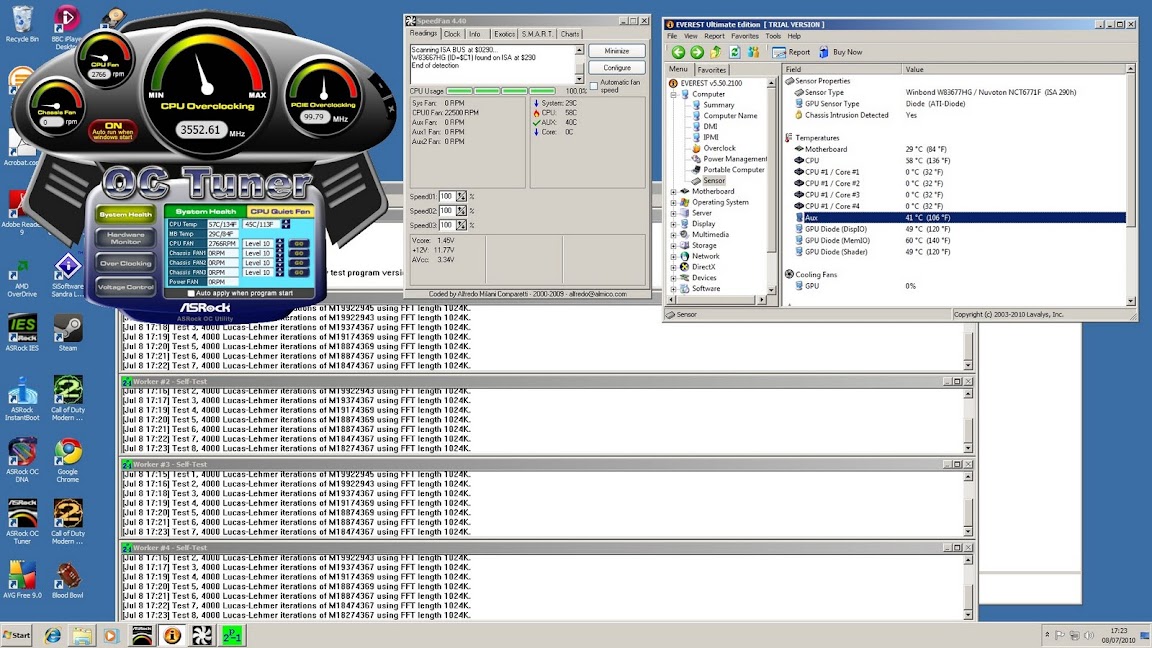This screenshot has width=1152, height=648.
Task: Select the CPU Quiet Fan tab in OC Tuner
Action: pos(281,212)
